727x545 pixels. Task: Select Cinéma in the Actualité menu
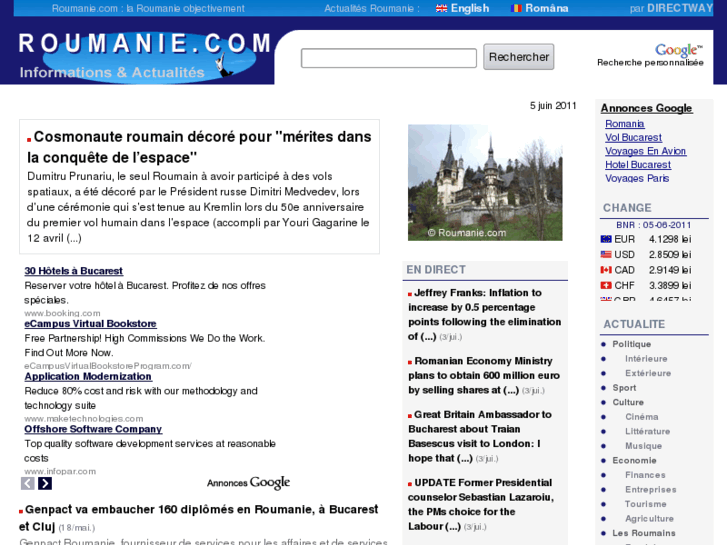[642, 417]
